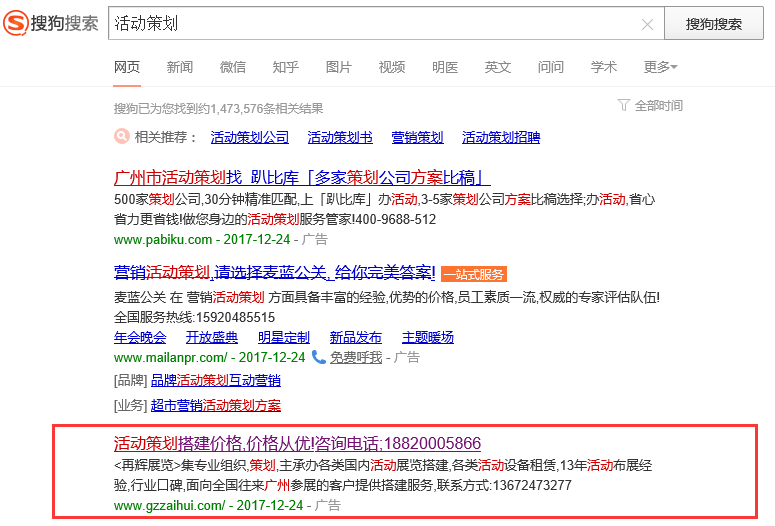Expand the 更多 dropdown menu
The width and height of the screenshot is (775, 526).
(x=660, y=67)
